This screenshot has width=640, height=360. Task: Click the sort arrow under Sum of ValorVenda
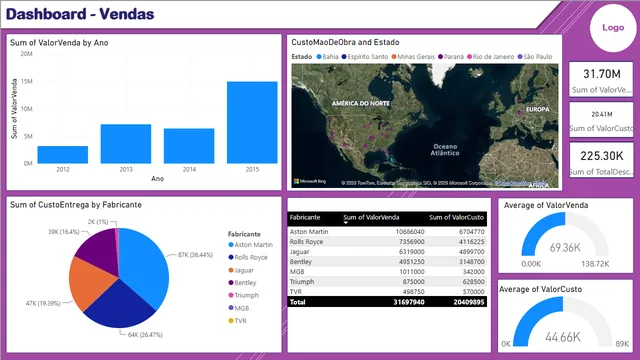pos(345,223)
